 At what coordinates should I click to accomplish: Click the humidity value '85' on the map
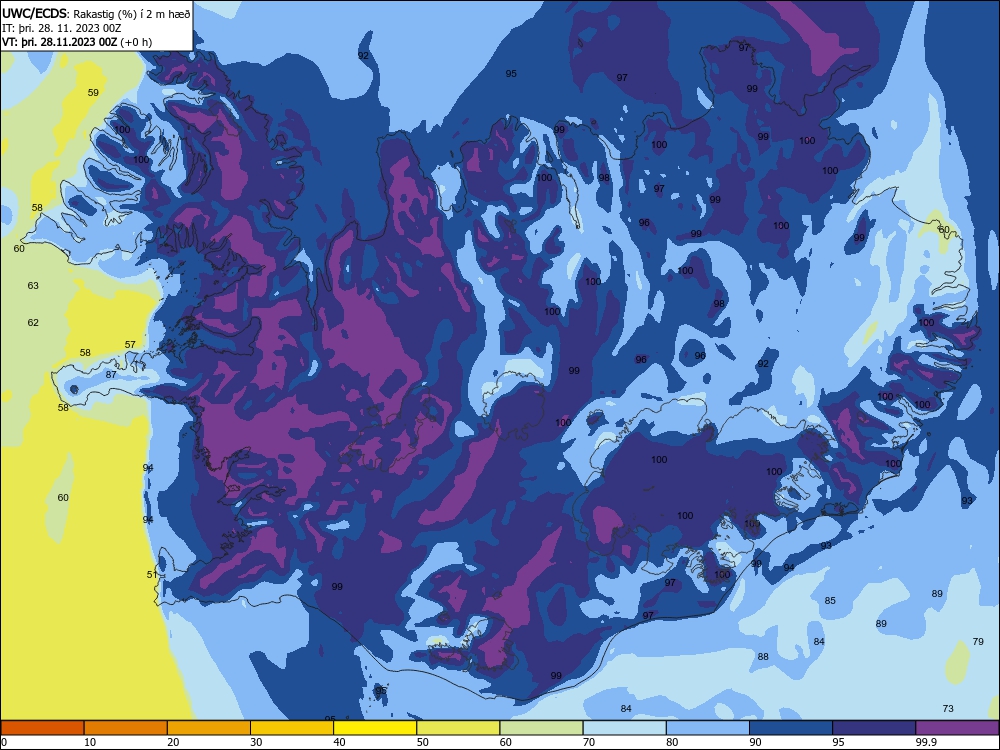[830, 601]
